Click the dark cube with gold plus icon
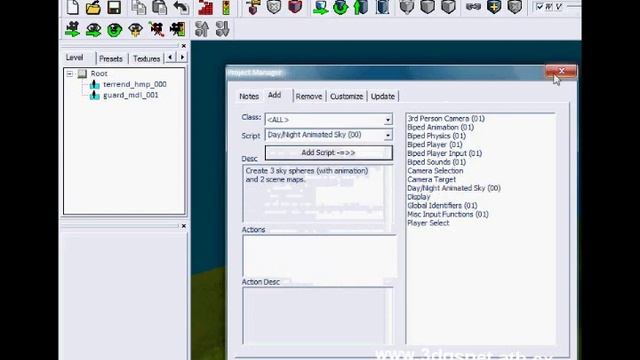Viewport: 640px width, 360px height. click(x=494, y=7)
